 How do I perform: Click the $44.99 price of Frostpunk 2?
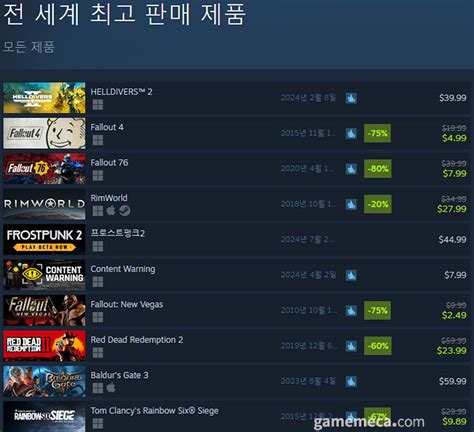click(452, 240)
